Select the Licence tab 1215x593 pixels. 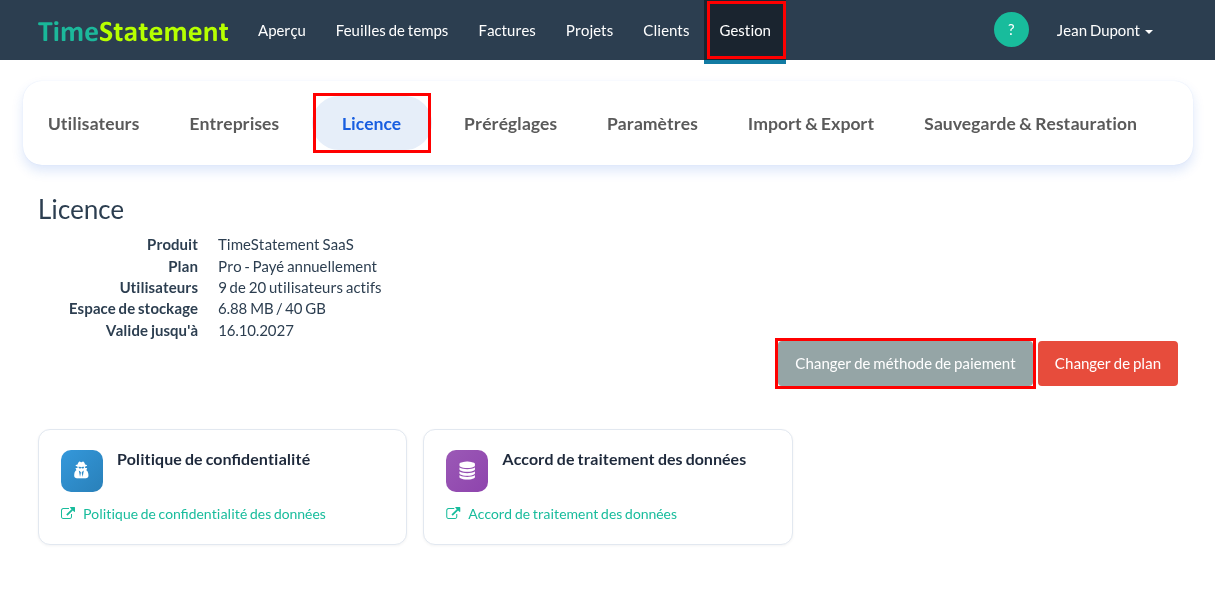pyautogui.click(x=372, y=124)
